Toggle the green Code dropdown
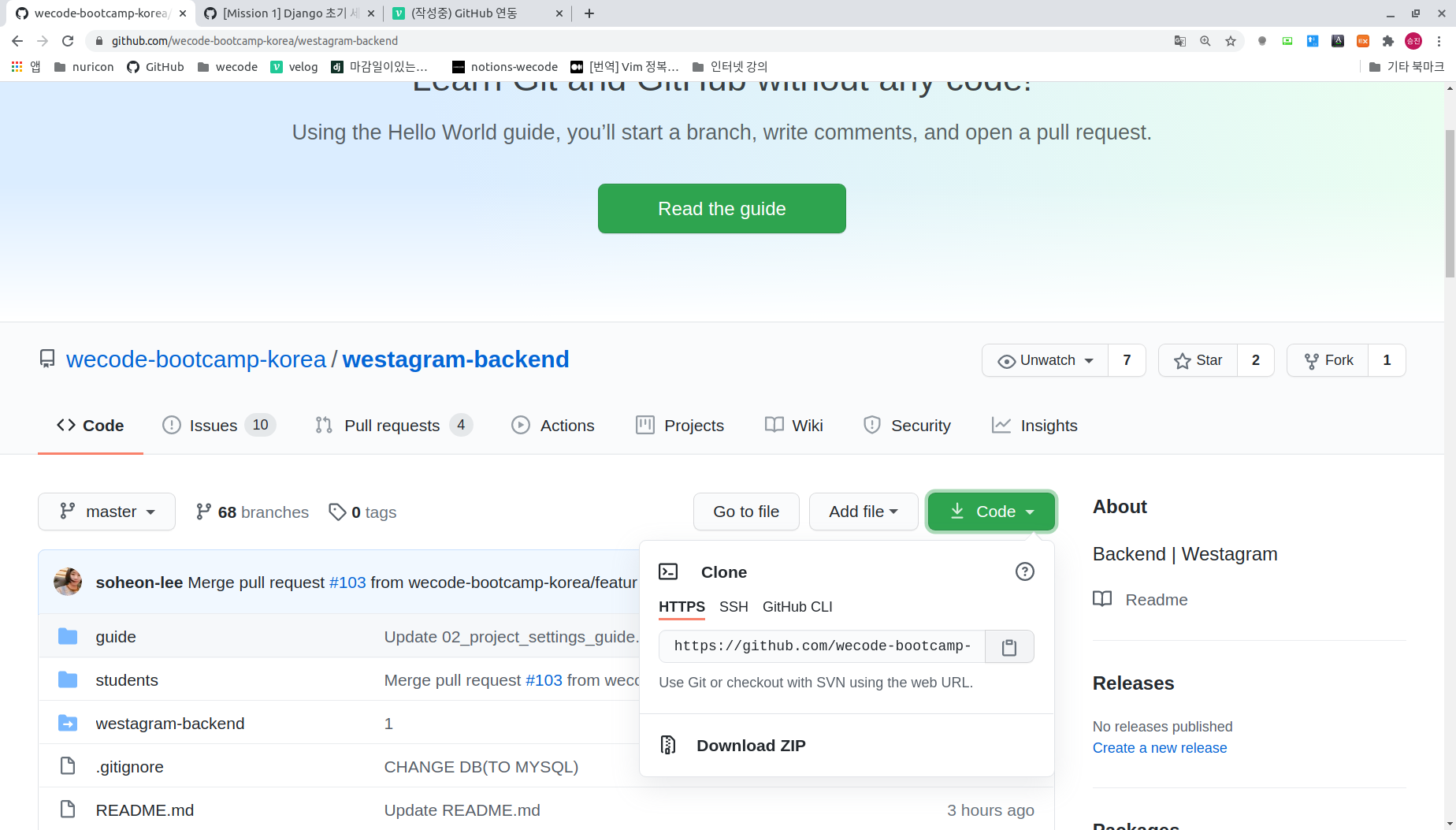Screen dimensions: 1456x830 pos(991,512)
